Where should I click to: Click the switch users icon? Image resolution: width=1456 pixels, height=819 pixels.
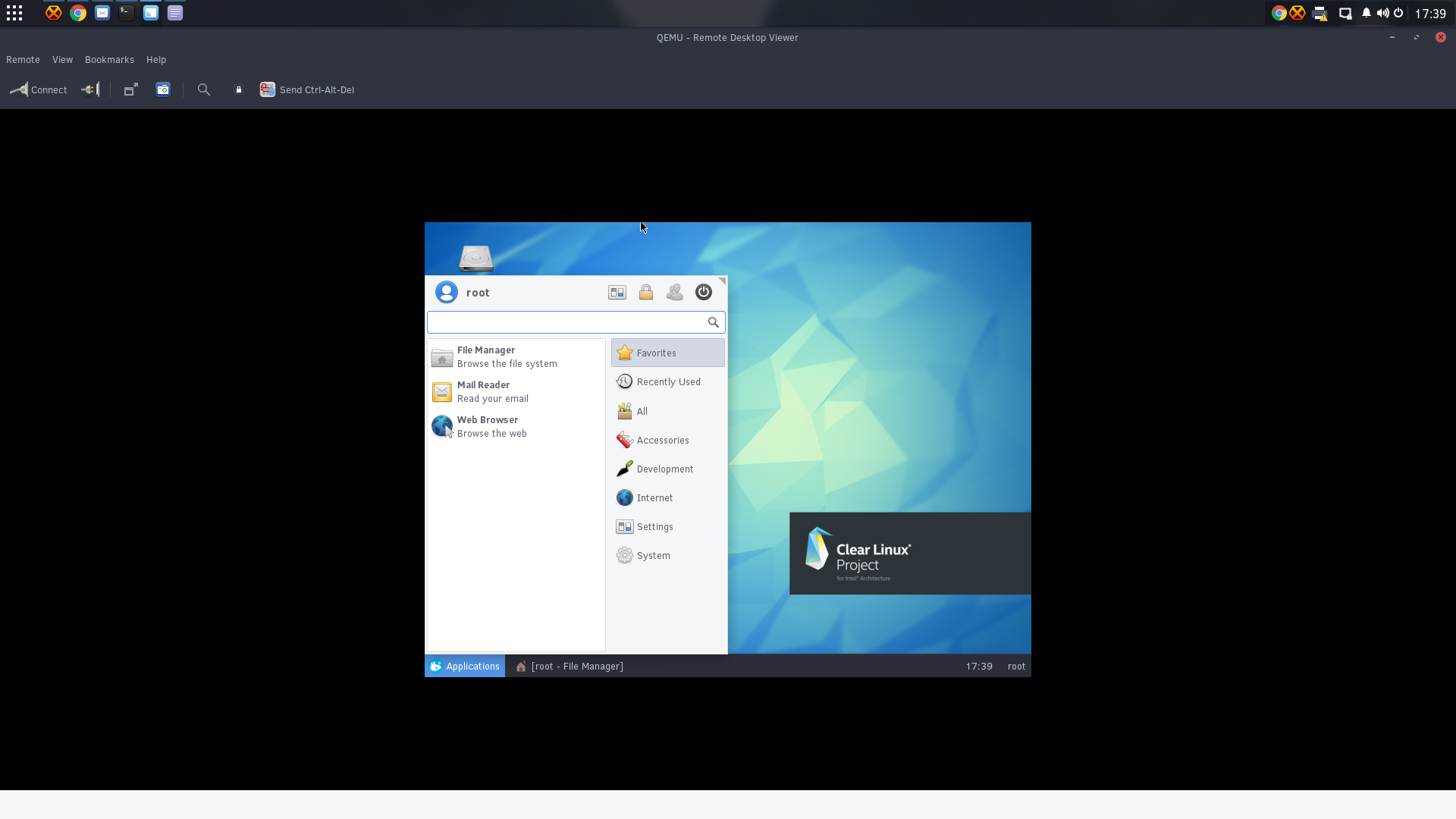675,292
